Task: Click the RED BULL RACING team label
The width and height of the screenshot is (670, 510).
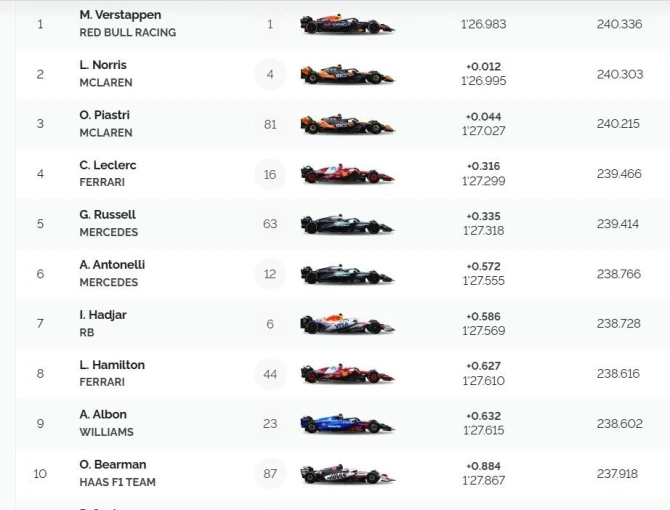Action: click(x=128, y=32)
